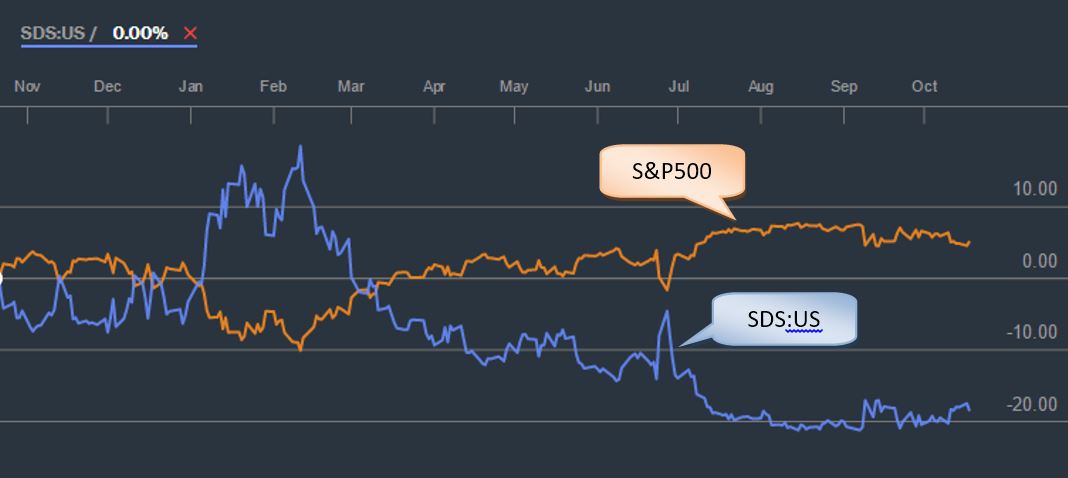This screenshot has width=1068, height=478.
Task: Click the Apr month label
Action: pyautogui.click(x=434, y=87)
